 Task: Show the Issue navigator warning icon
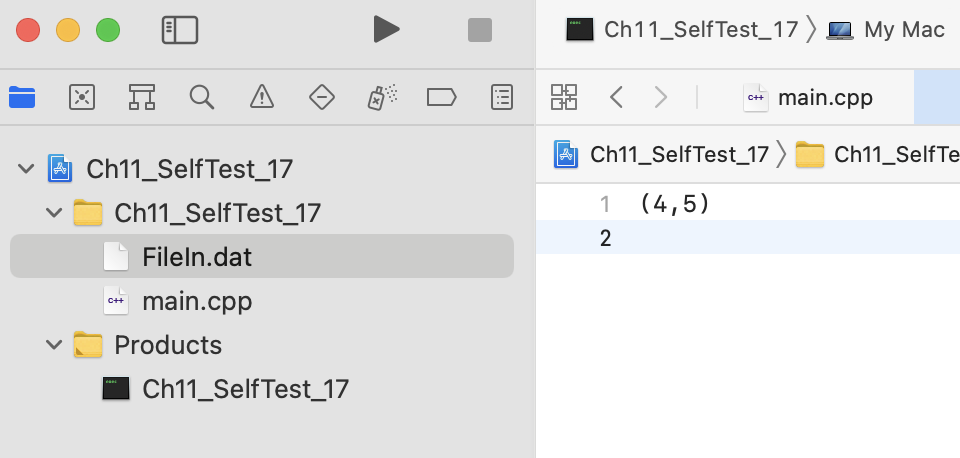262,97
